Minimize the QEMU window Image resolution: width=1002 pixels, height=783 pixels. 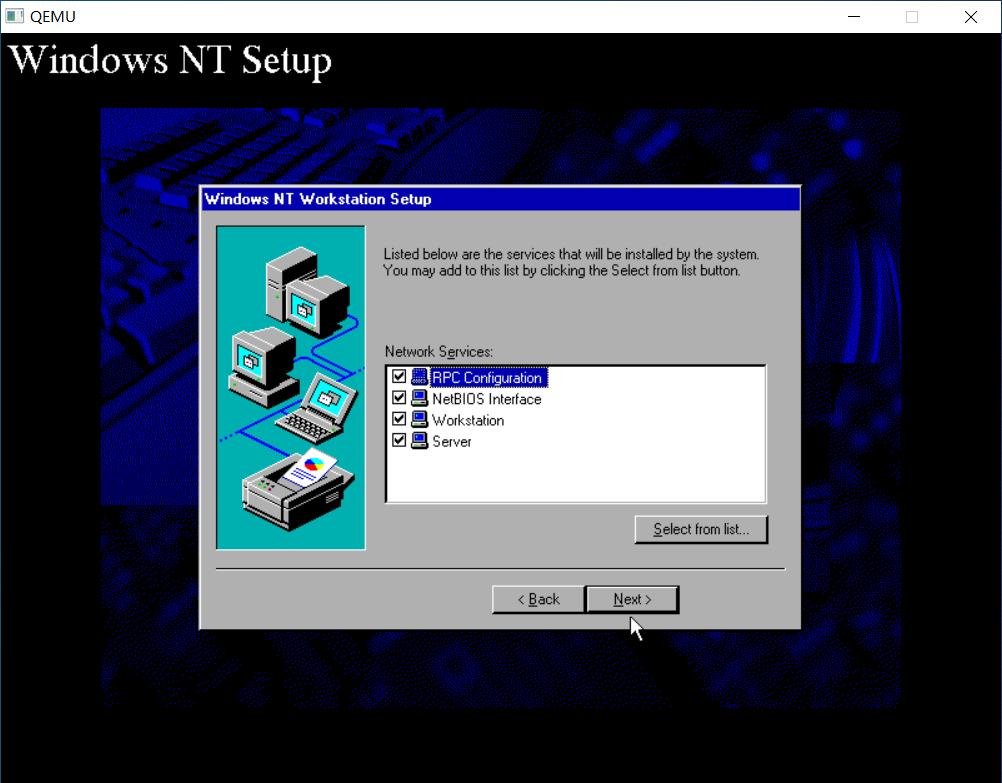coord(853,16)
